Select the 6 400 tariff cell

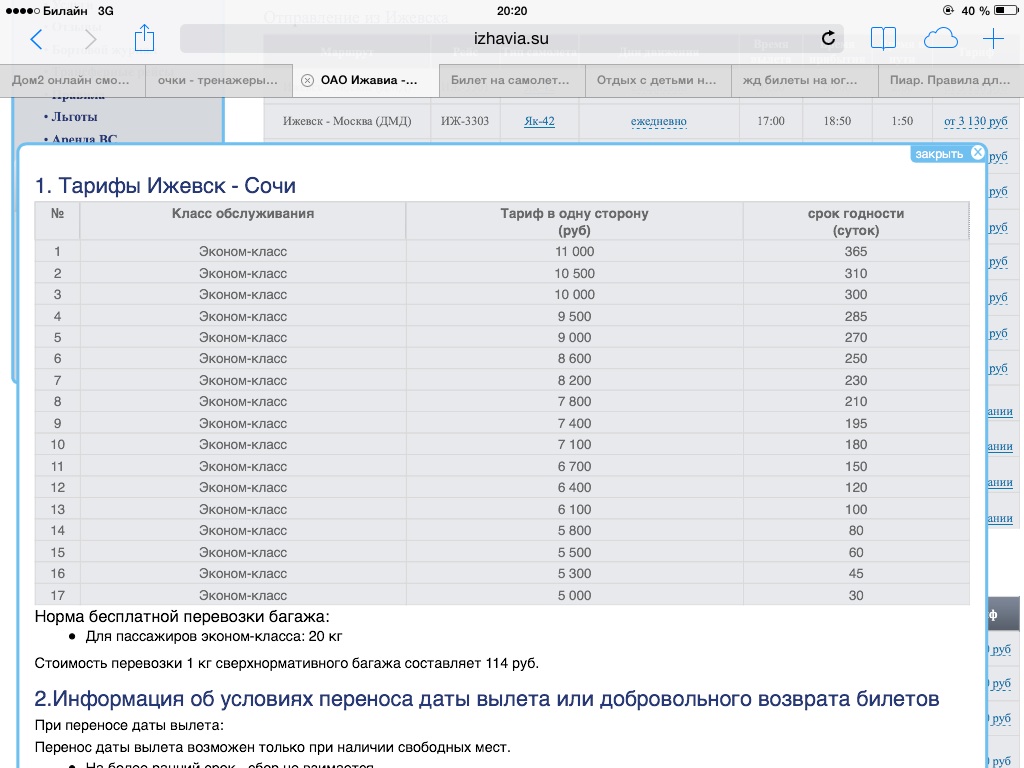575,487
